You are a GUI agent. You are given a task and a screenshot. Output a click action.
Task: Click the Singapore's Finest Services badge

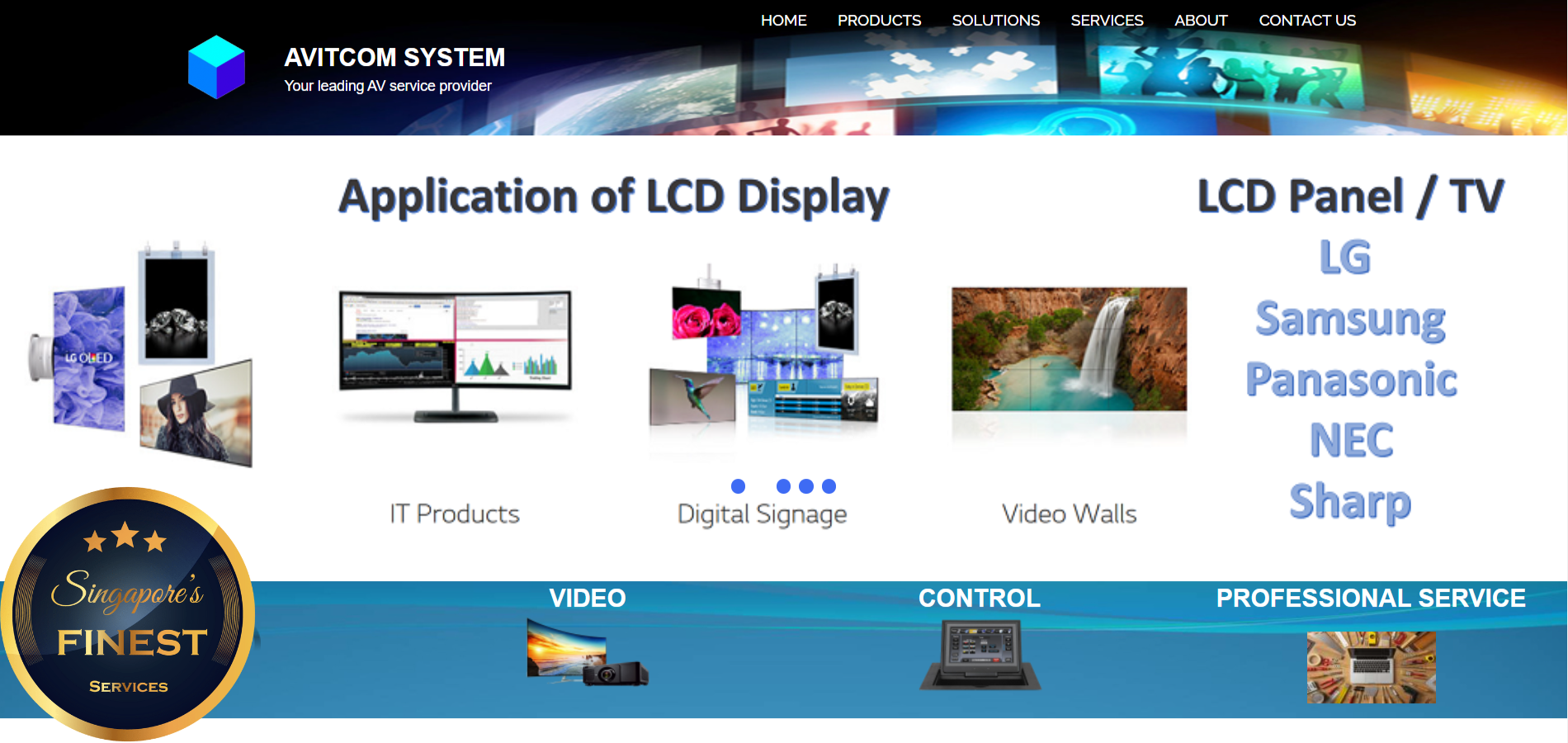coord(128,613)
